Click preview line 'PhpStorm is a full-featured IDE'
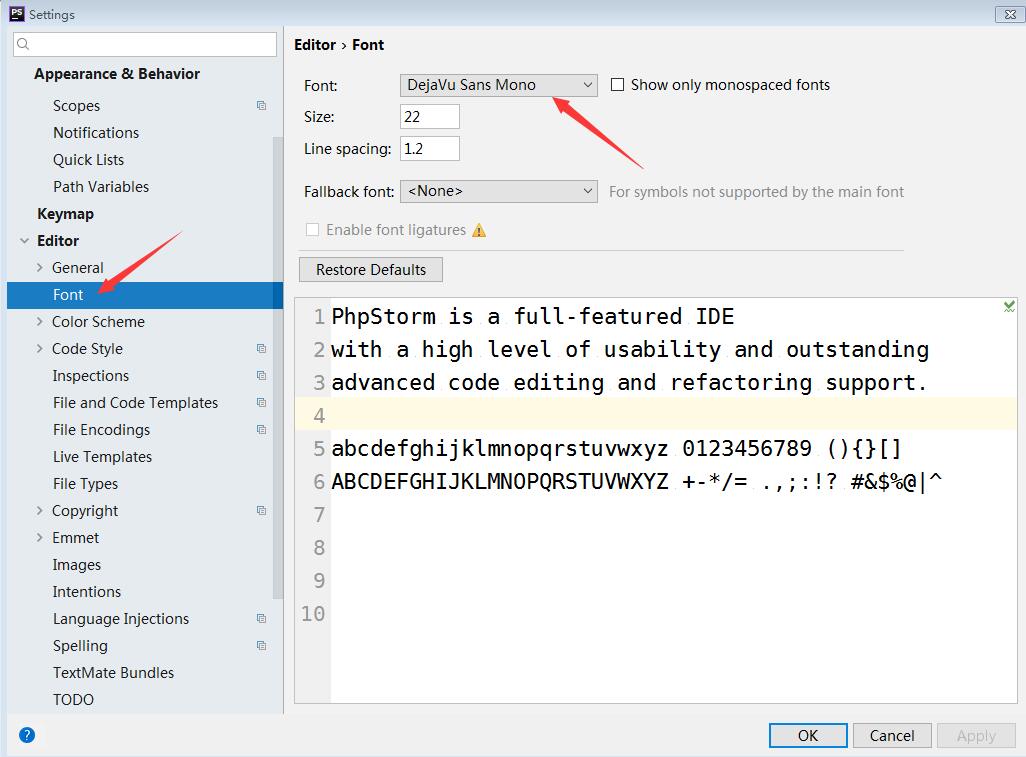This screenshot has height=757, width=1026. click(x=533, y=317)
